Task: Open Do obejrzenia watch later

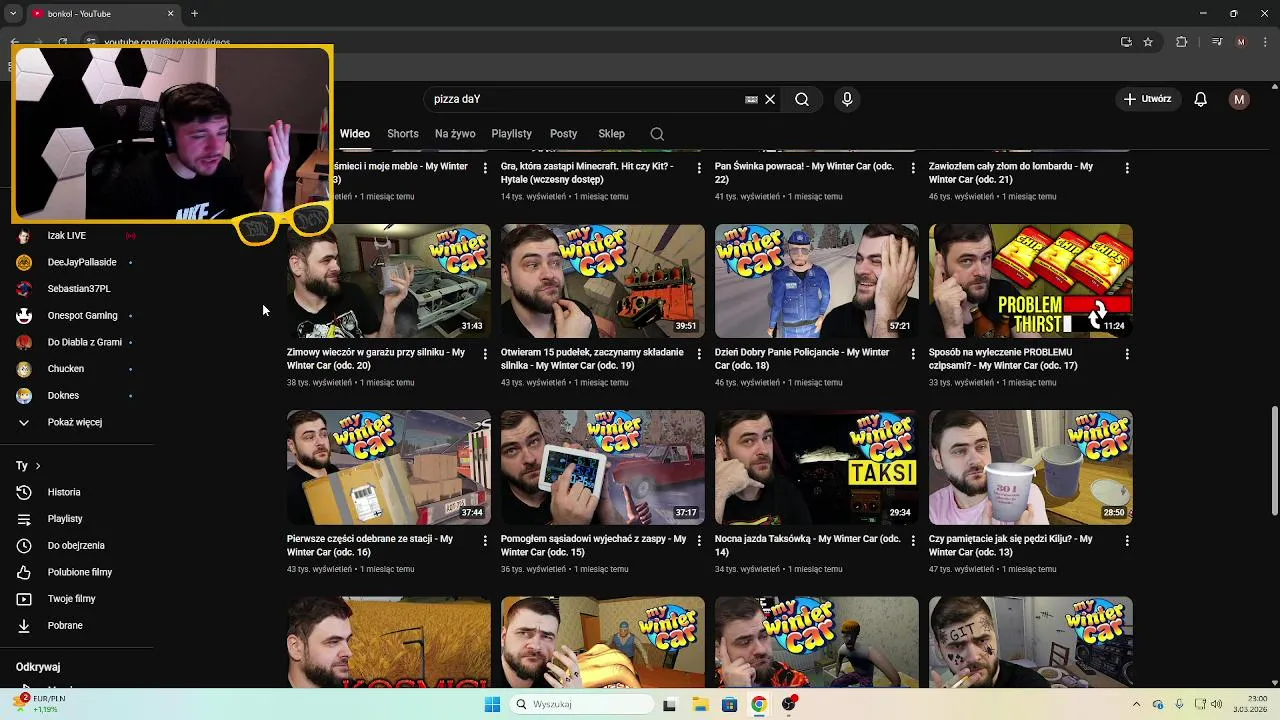Action: (77, 545)
